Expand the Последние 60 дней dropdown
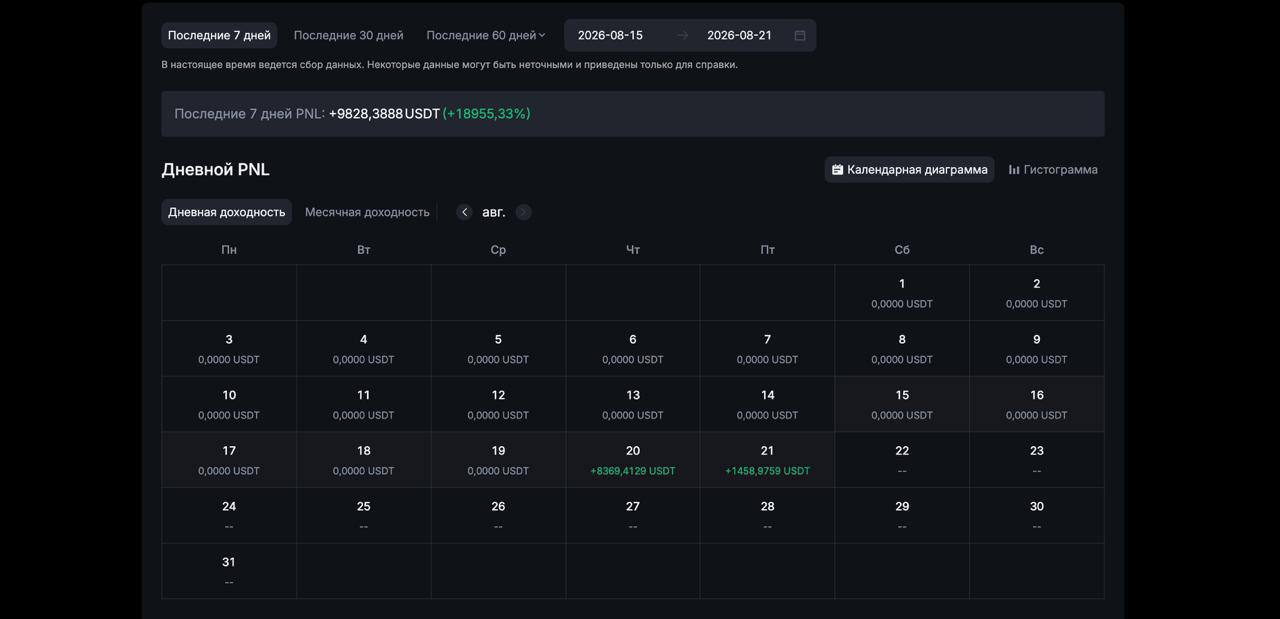Viewport: 1280px width, 619px height. [486, 35]
